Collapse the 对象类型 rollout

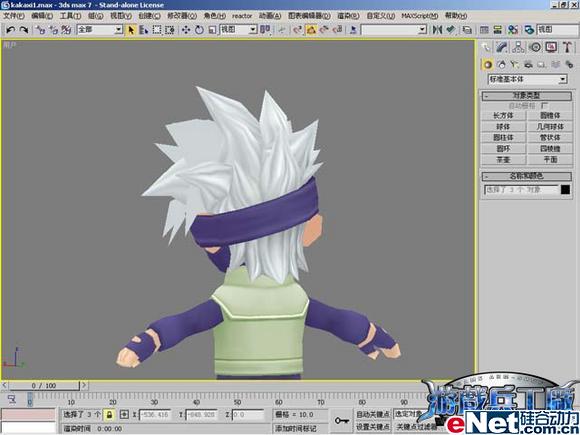click(x=526, y=96)
